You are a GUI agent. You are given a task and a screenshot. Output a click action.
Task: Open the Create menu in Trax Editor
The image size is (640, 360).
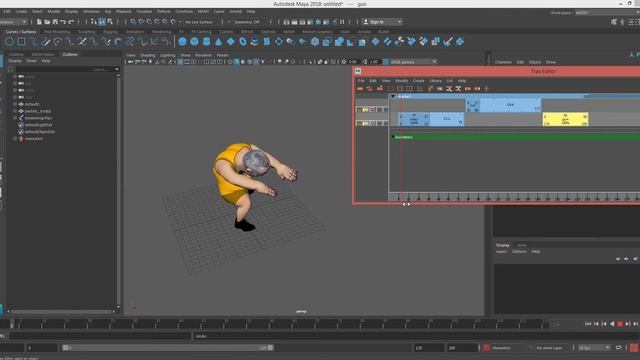[418, 81]
